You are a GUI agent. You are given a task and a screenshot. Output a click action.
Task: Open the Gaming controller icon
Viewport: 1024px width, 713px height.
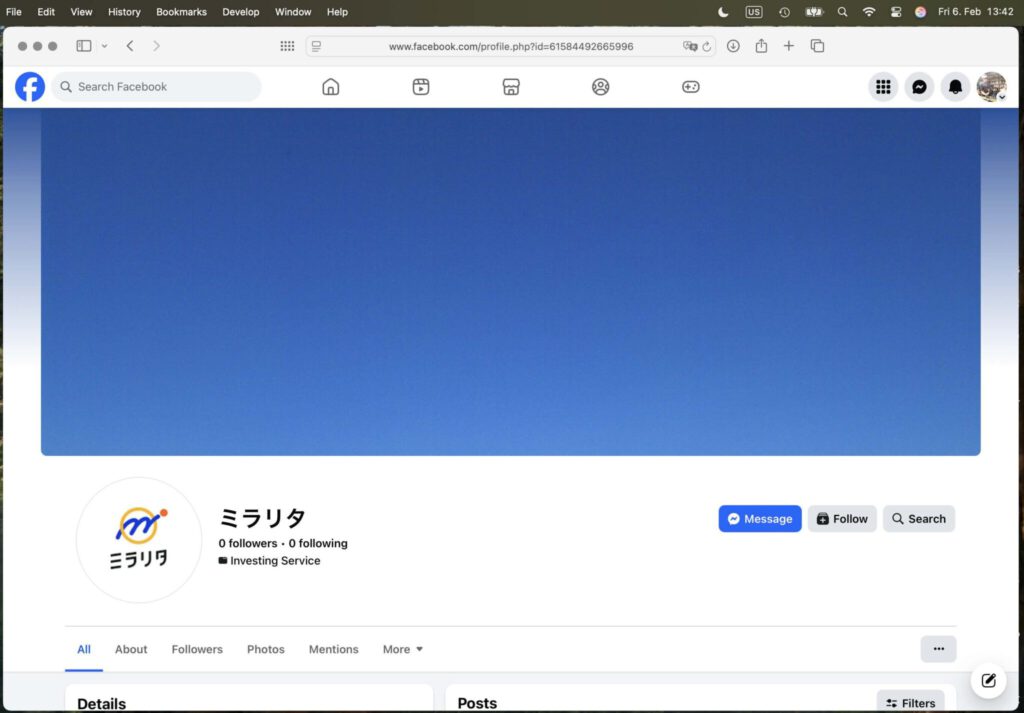(691, 87)
